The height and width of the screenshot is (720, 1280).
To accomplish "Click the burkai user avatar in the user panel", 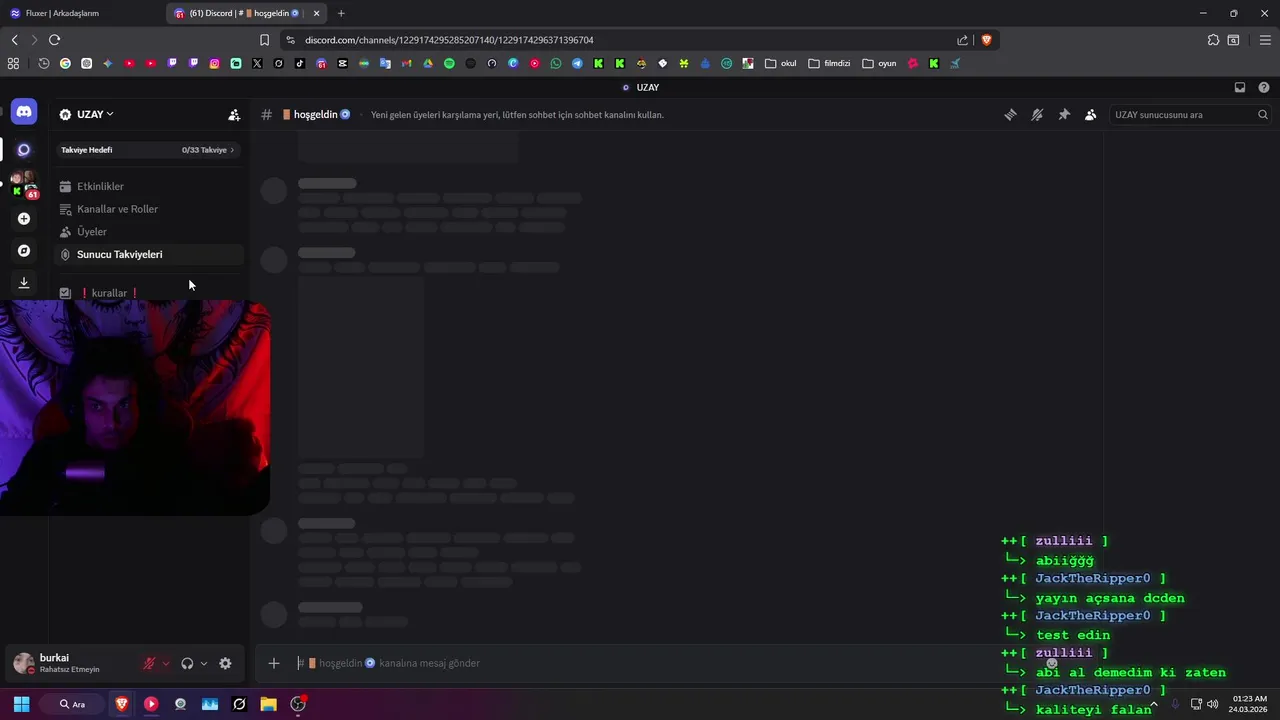I will [x=24, y=663].
